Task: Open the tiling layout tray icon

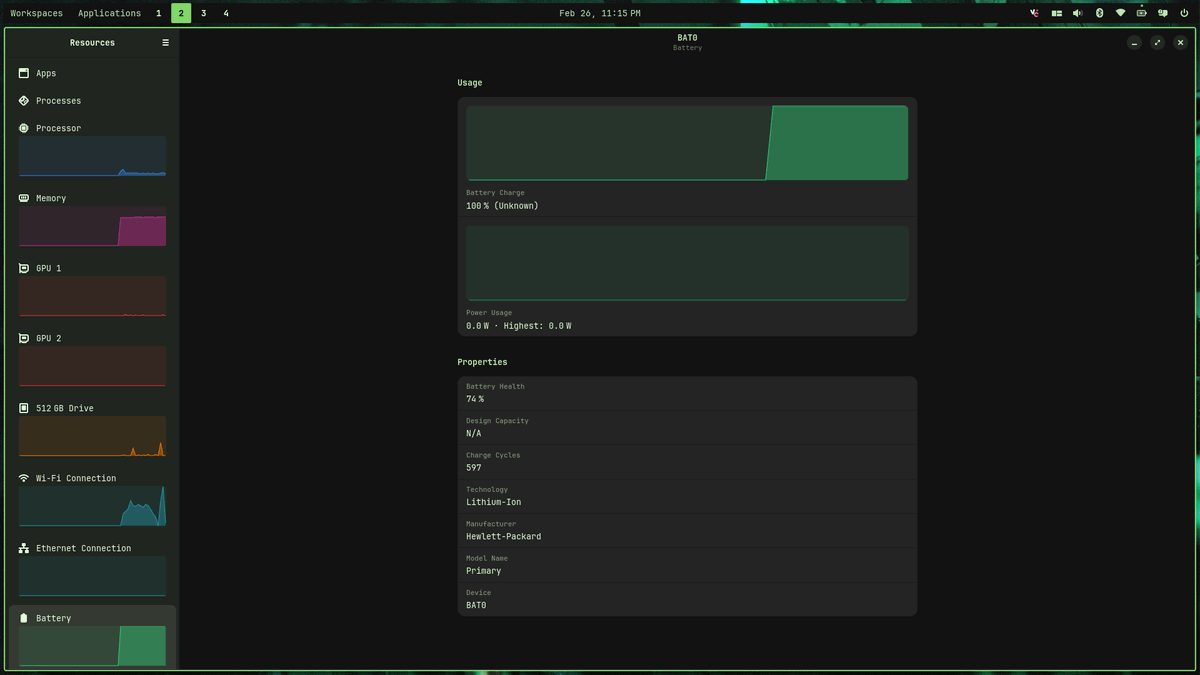Action: tap(1056, 13)
